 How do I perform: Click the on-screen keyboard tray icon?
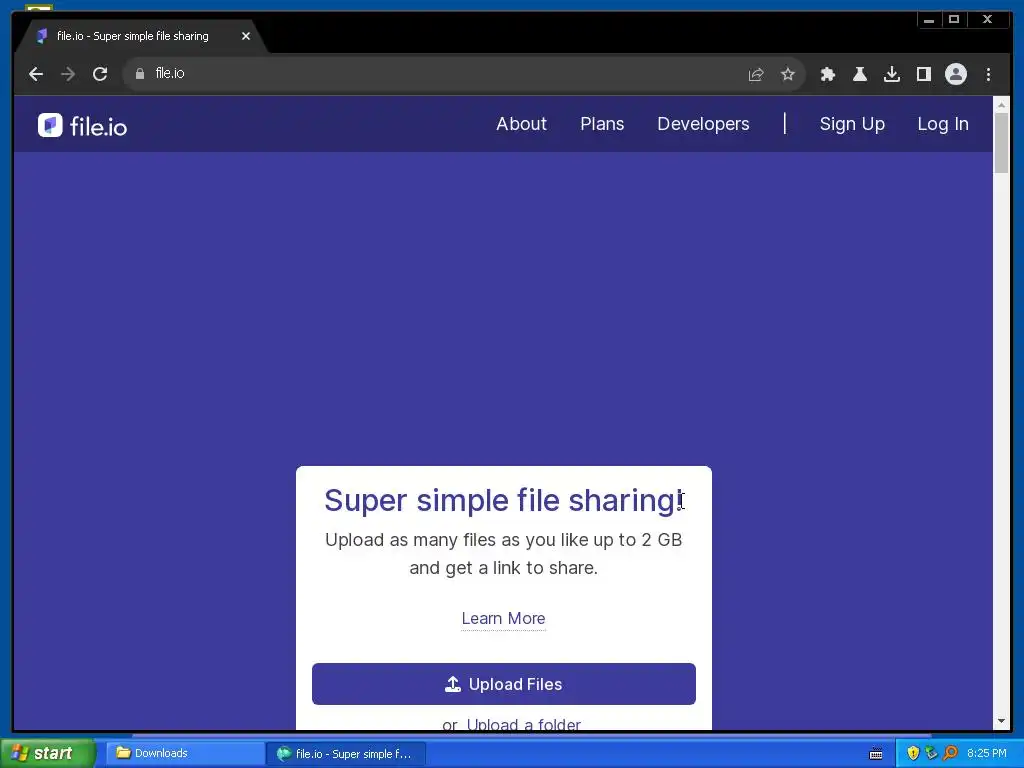click(876, 754)
